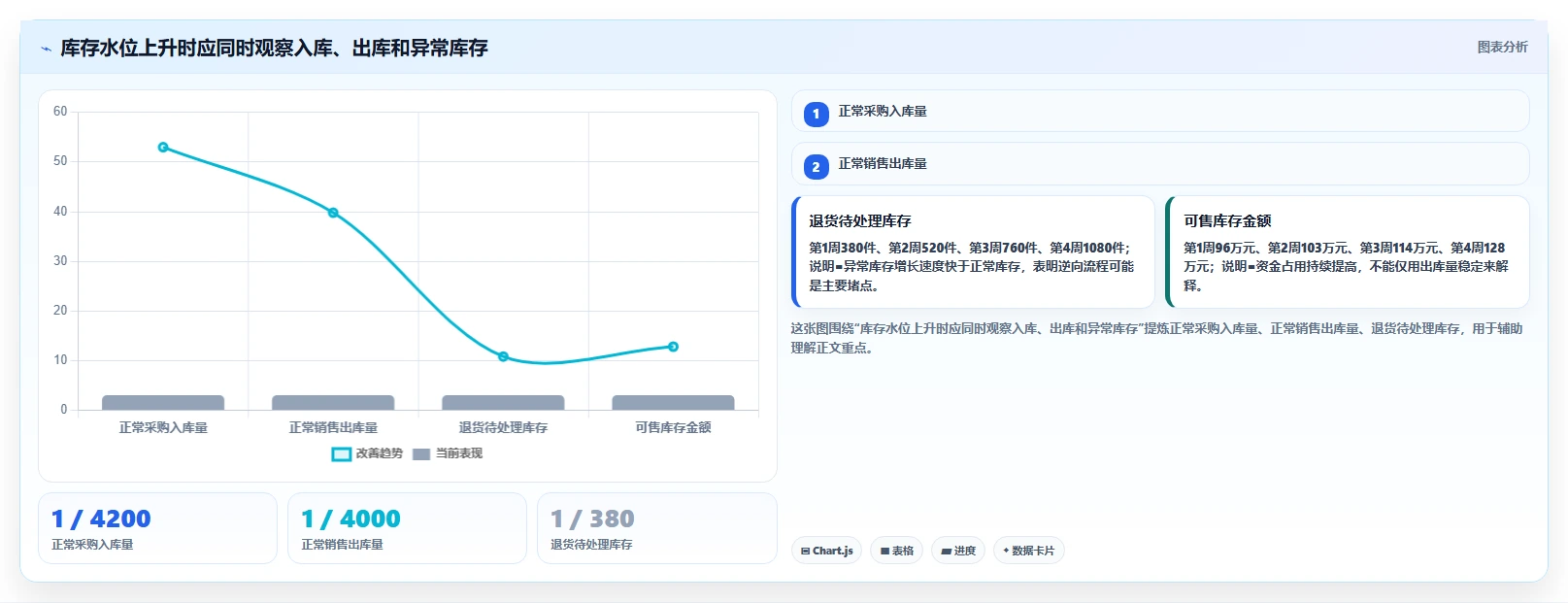Click the 1 / 4200 stat card
Viewport: 1568px width, 603px height.
157,528
